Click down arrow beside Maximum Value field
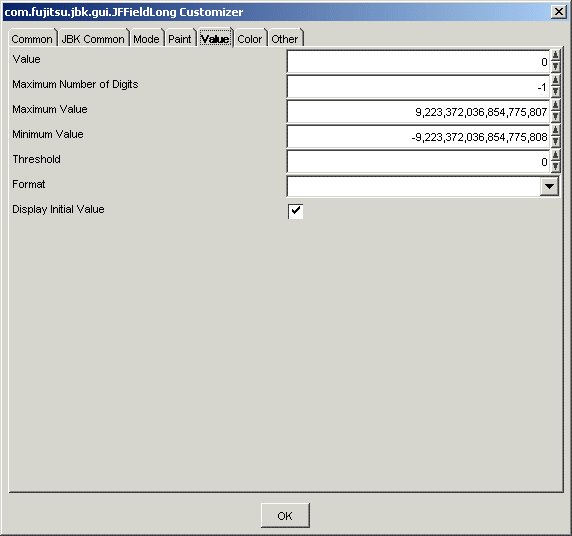572x536 pixels. click(555, 116)
